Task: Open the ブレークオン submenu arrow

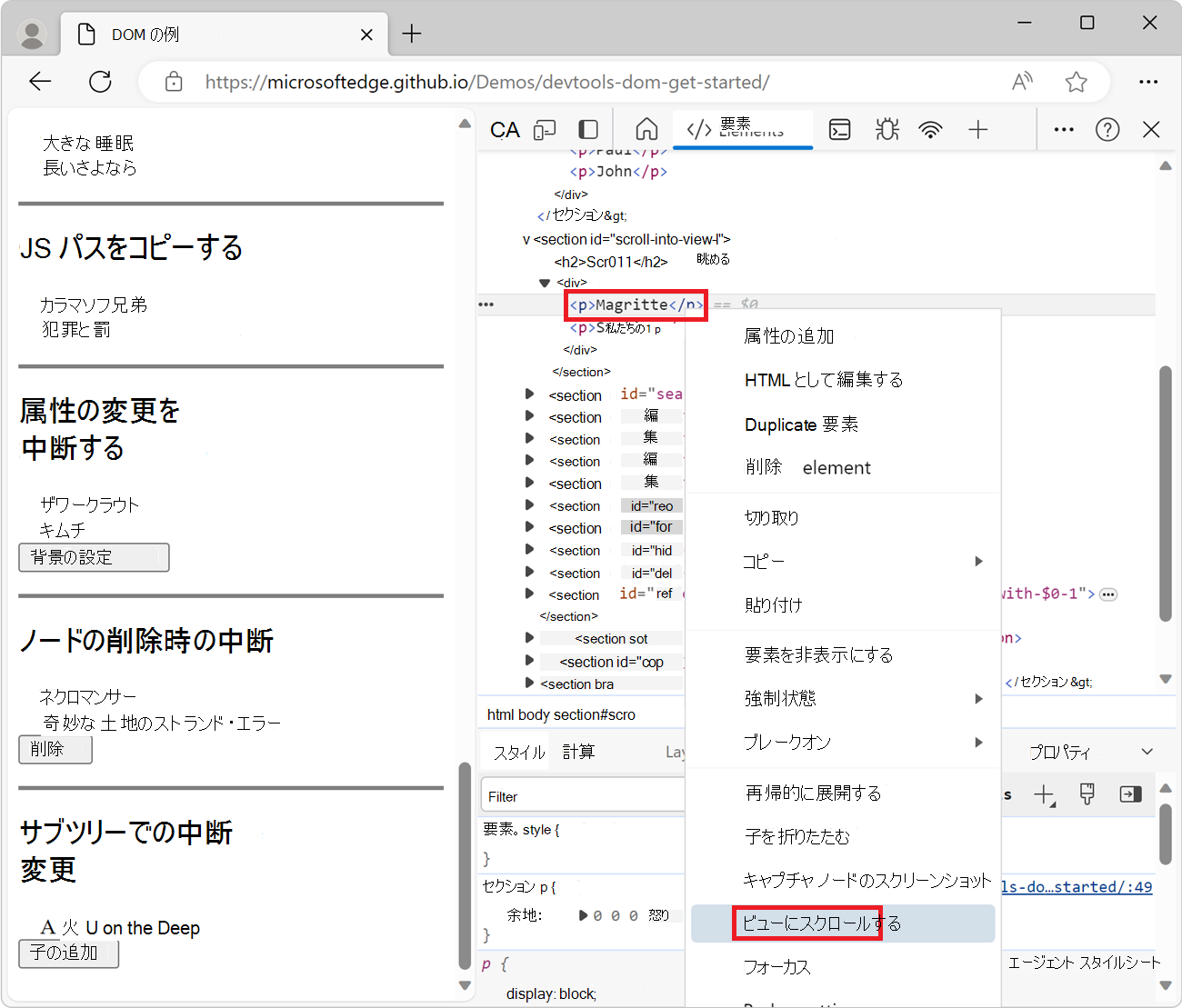Action: tap(979, 743)
